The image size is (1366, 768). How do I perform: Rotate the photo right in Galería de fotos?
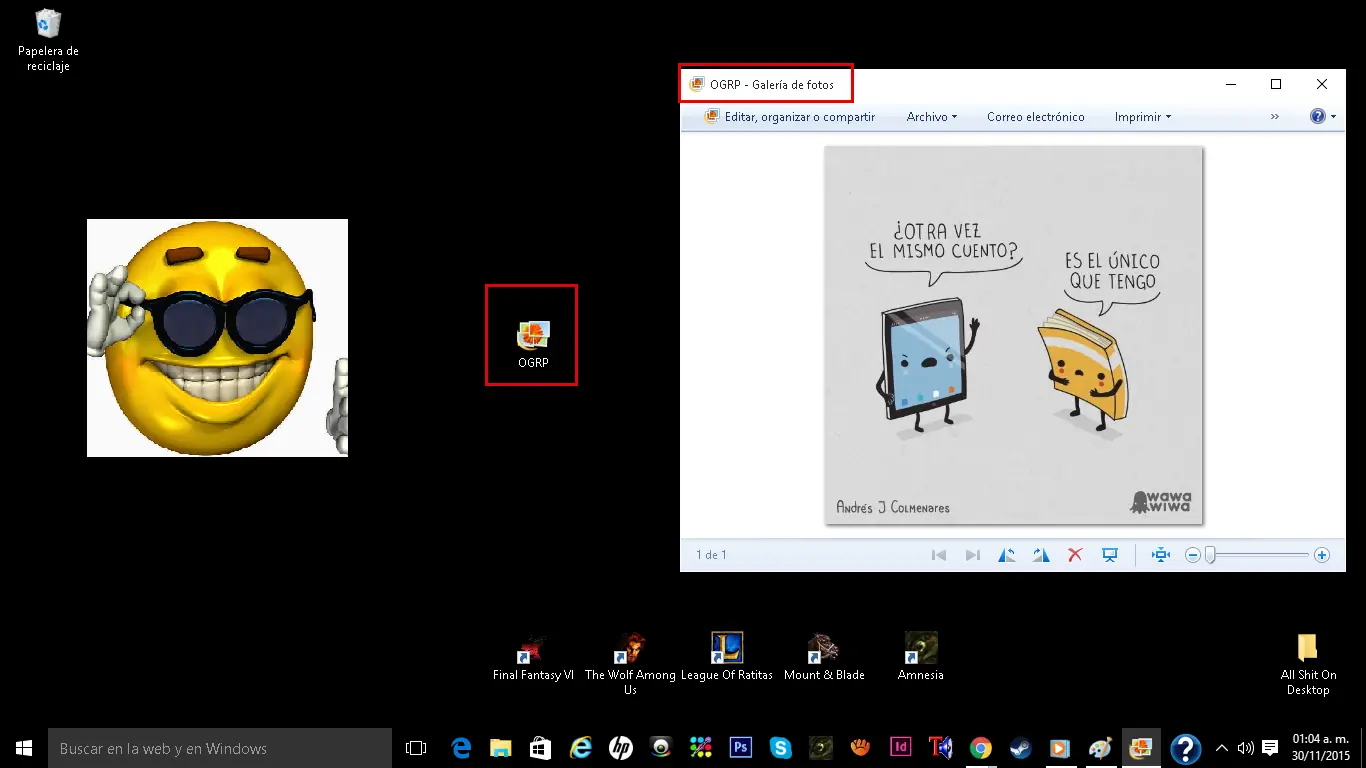(1041, 555)
